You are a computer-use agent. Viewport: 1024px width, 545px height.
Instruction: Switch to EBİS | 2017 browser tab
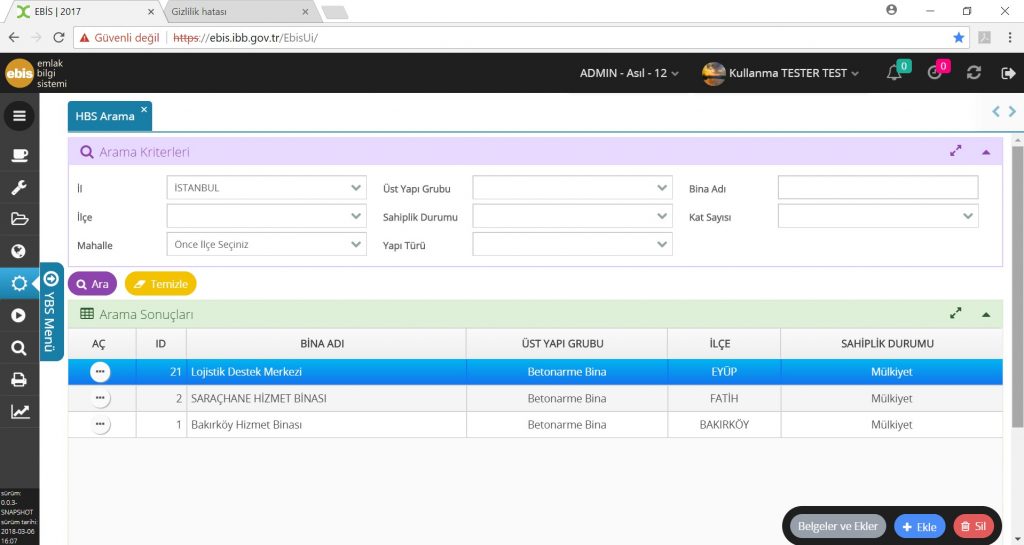click(x=85, y=12)
